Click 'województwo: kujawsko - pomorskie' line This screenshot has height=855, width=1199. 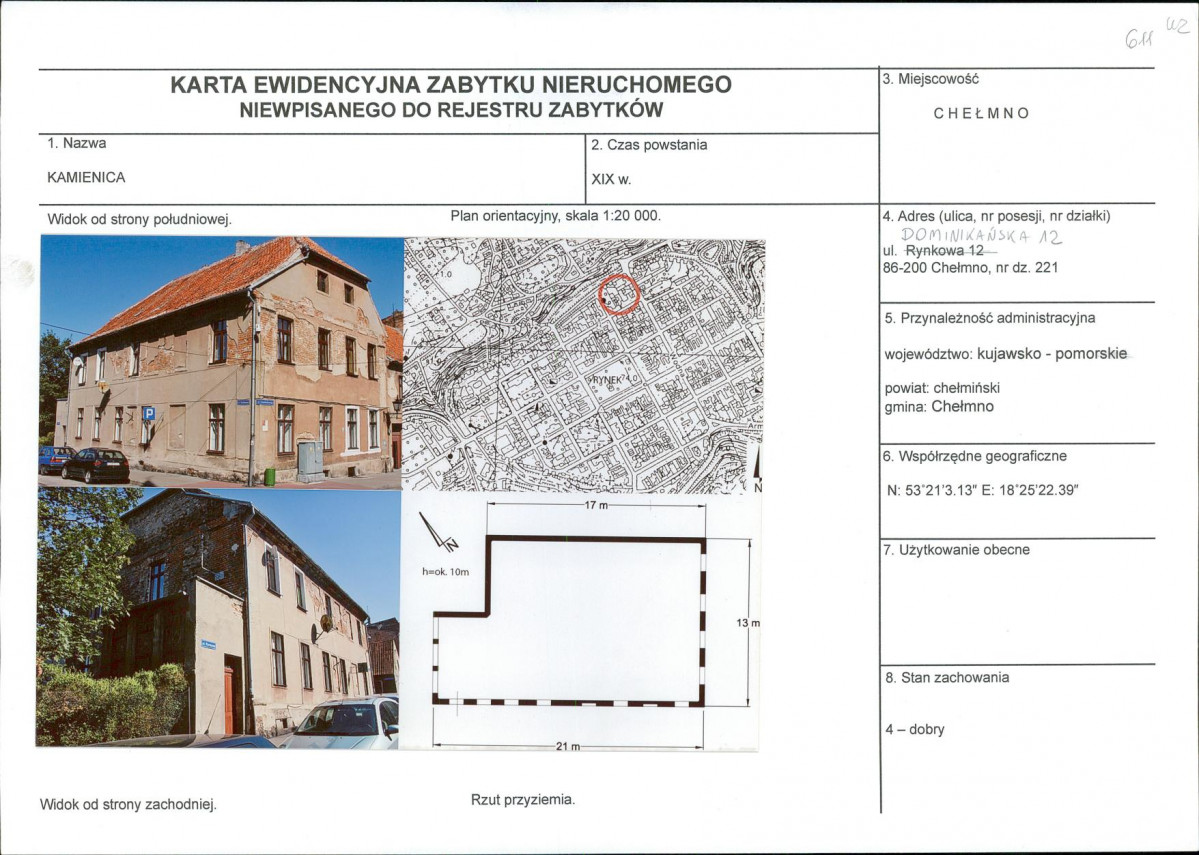point(1006,354)
